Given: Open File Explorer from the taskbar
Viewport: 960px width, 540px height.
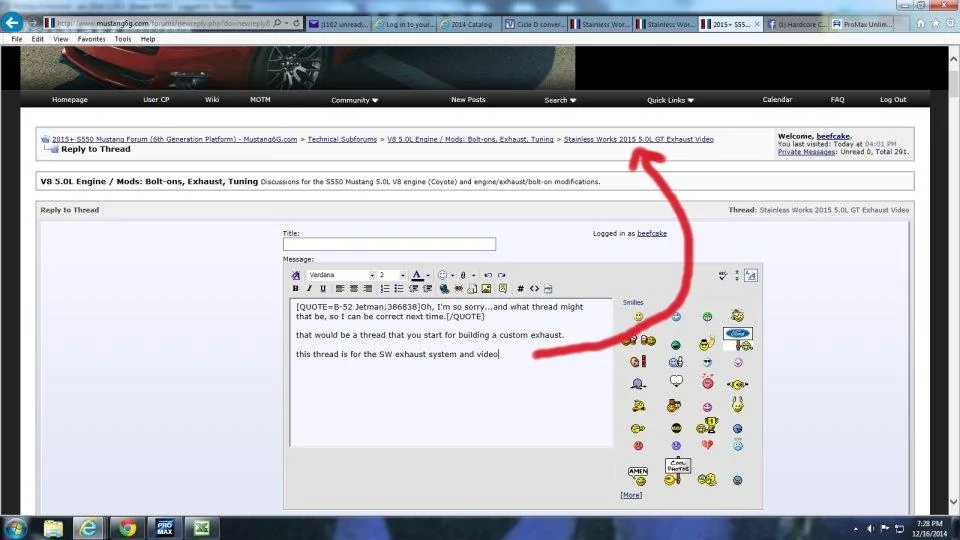Looking at the screenshot, I should point(53,528).
